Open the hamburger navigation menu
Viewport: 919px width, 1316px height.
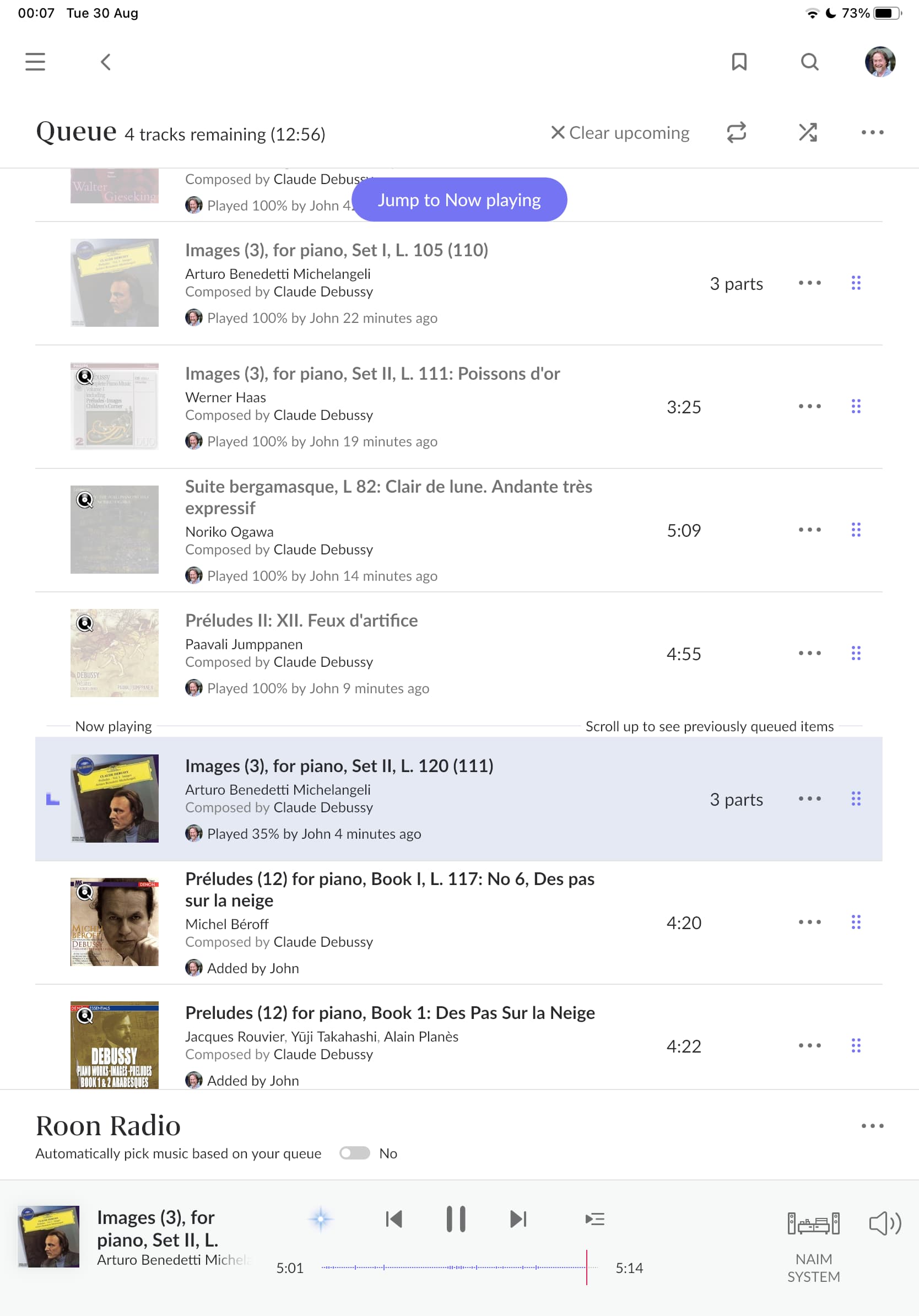(35, 61)
